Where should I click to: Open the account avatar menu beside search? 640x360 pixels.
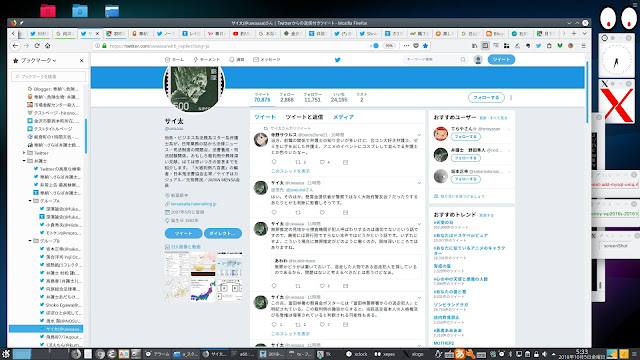coord(478,60)
